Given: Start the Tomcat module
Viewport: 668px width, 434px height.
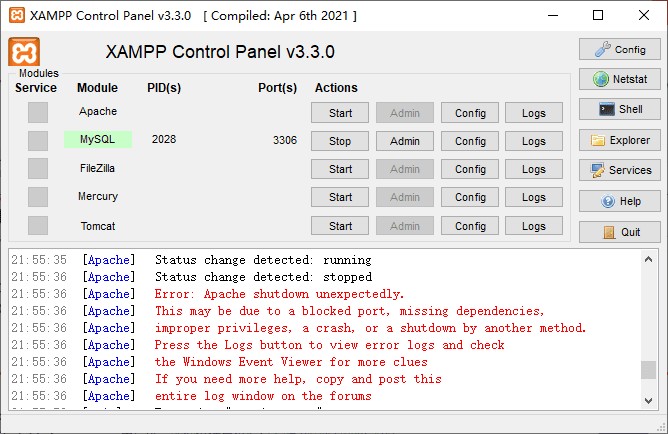Looking at the screenshot, I should pyautogui.click(x=340, y=226).
